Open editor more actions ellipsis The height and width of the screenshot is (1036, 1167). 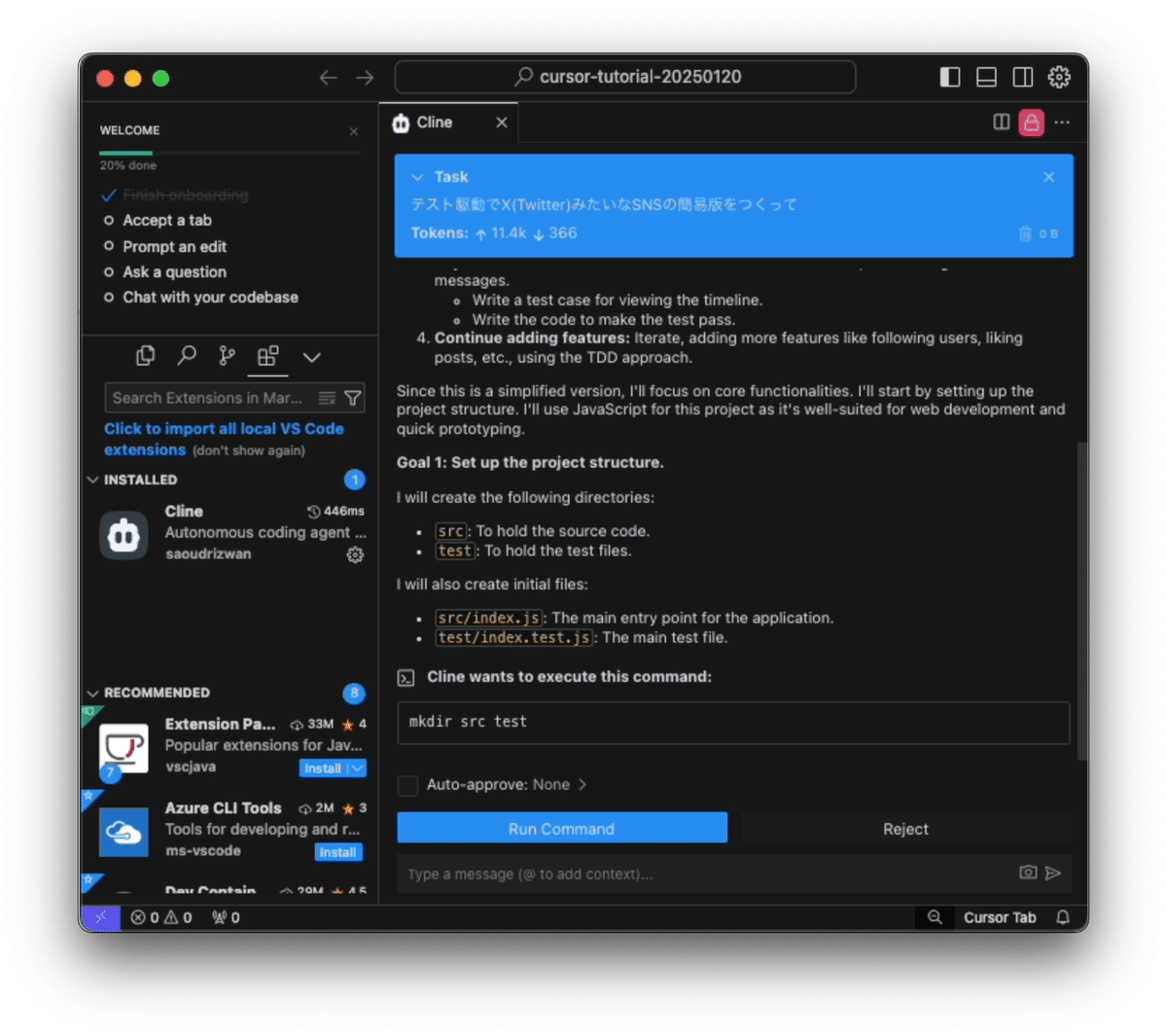[x=1062, y=123]
